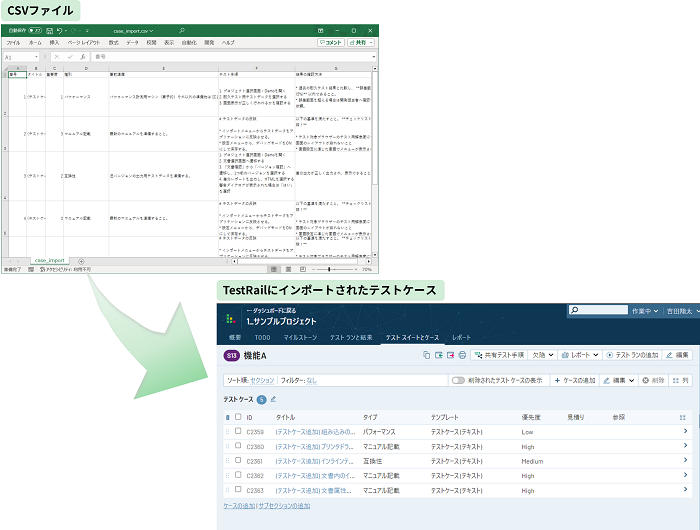The height and width of the screenshot is (530, 700).
Task: Open case C2361 with its right arrow
Action: click(685, 460)
